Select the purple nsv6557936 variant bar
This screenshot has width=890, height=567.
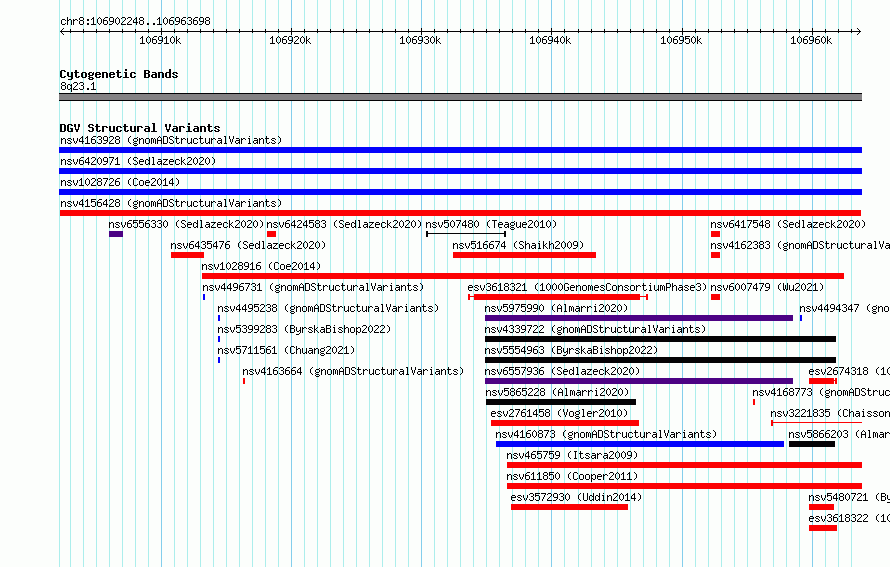pos(639,381)
